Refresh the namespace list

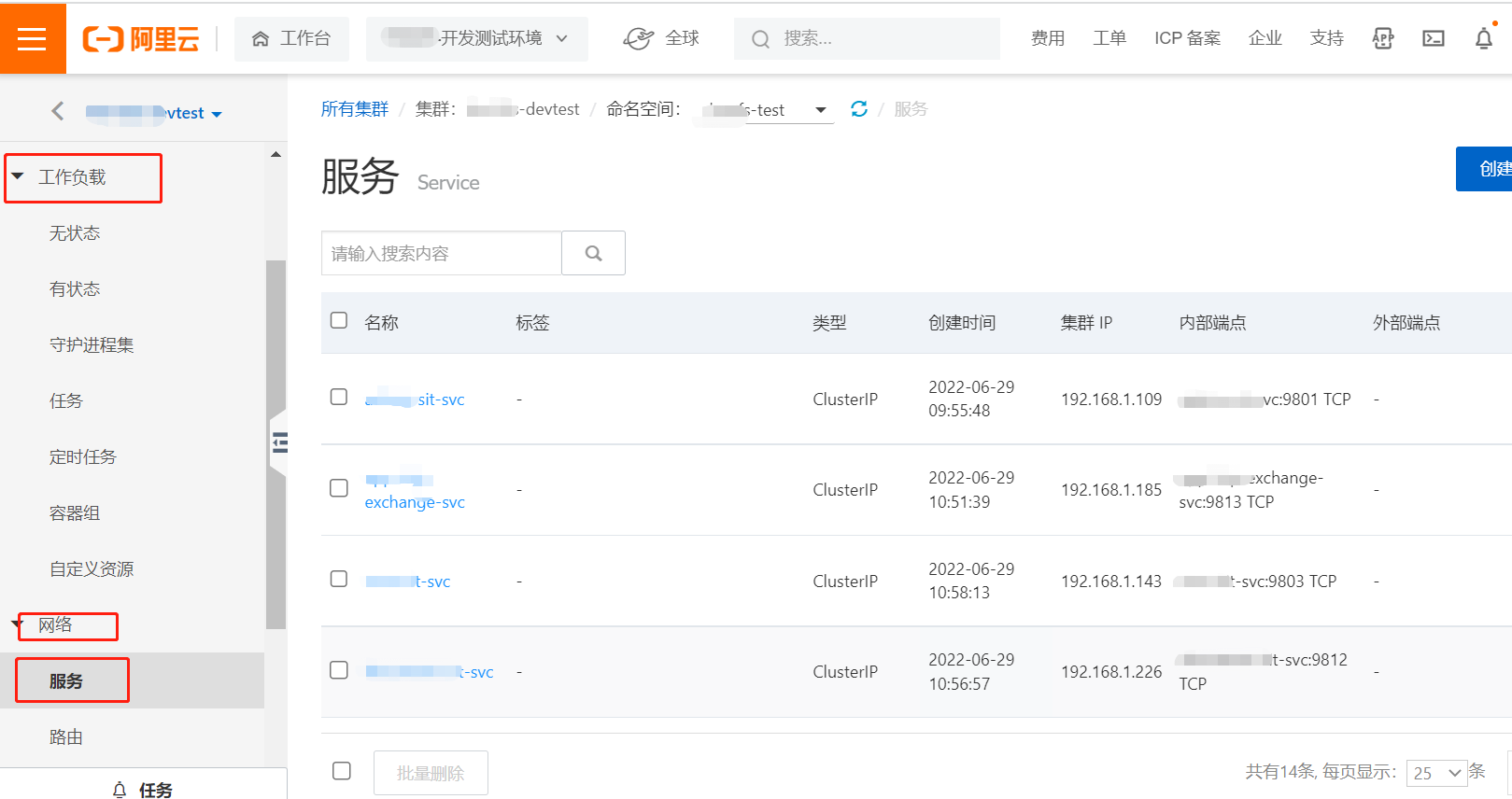click(x=859, y=109)
